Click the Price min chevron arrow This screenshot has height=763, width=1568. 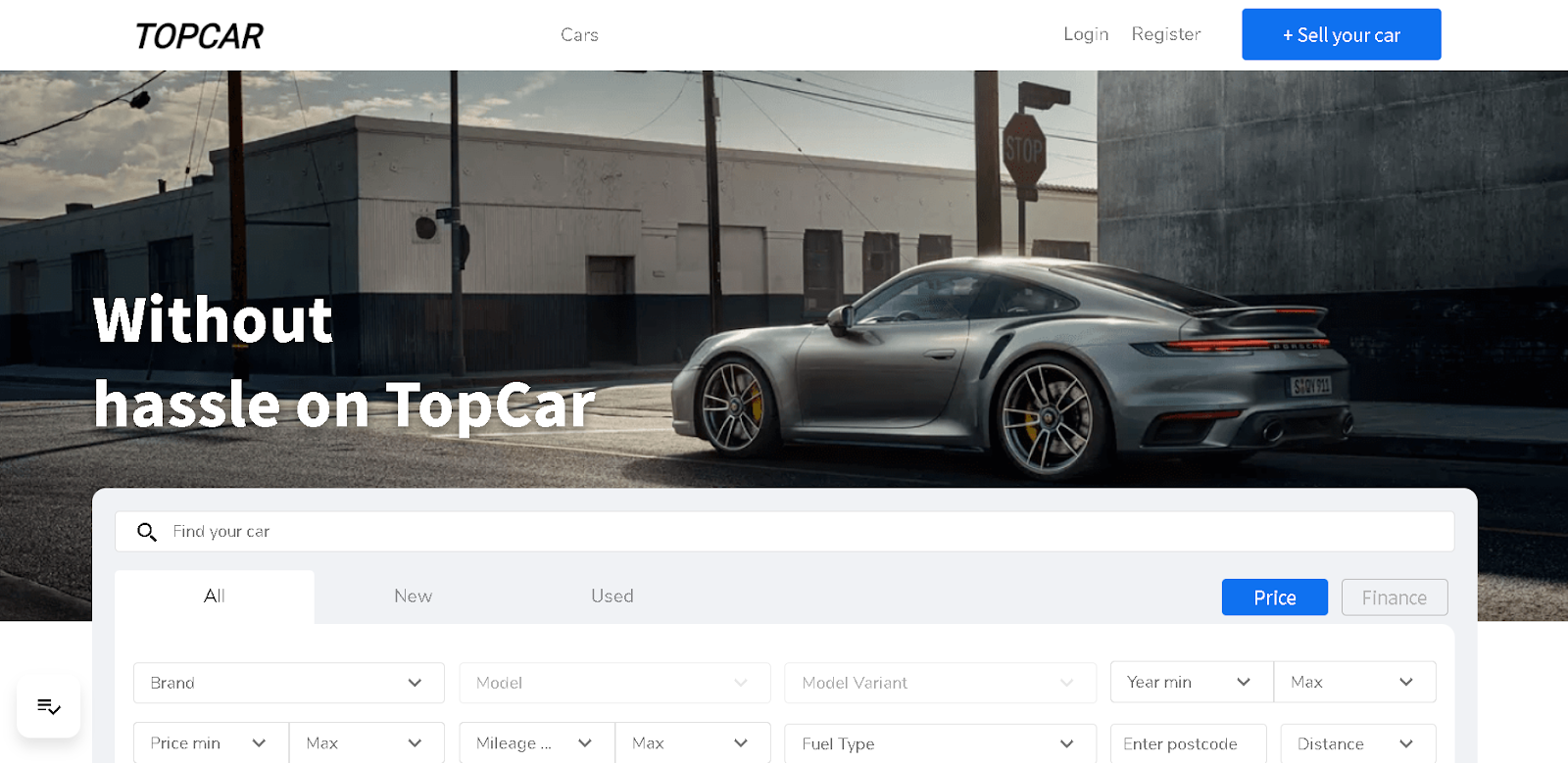pyautogui.click(x=259, y=743)
